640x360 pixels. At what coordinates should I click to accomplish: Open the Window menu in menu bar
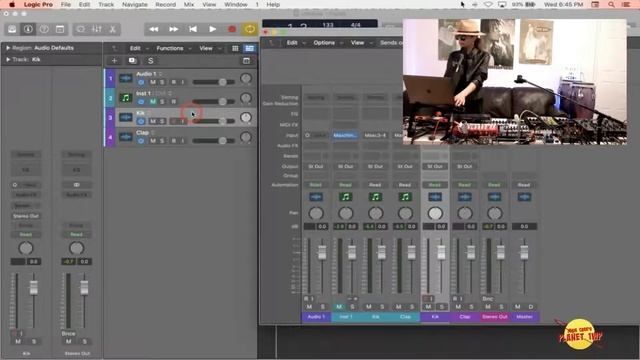tap(236, 4)
